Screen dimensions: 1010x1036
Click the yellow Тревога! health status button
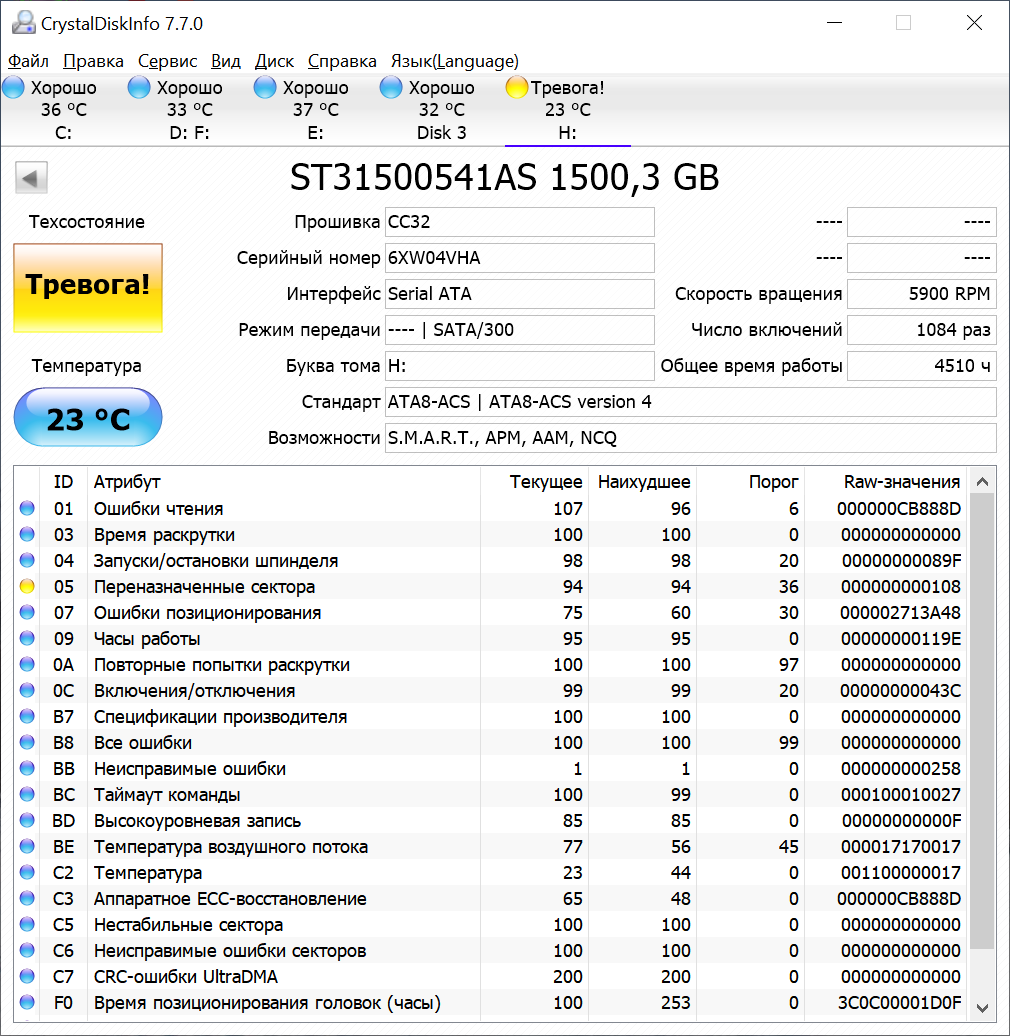(x=87, y=288)
